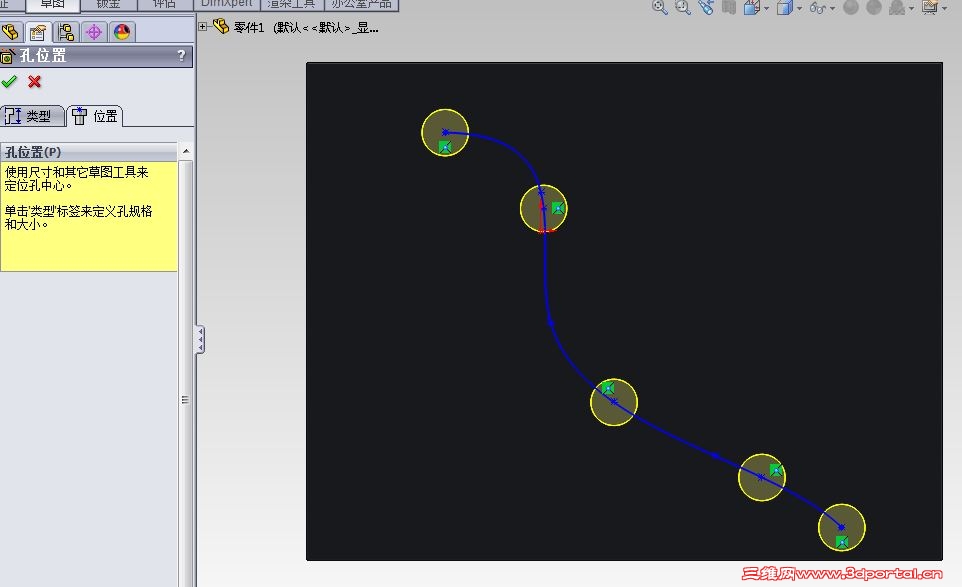Switch to the DimXpert ribbon tab
Viewport: 962px width, 587px height.
pos(226,4)
